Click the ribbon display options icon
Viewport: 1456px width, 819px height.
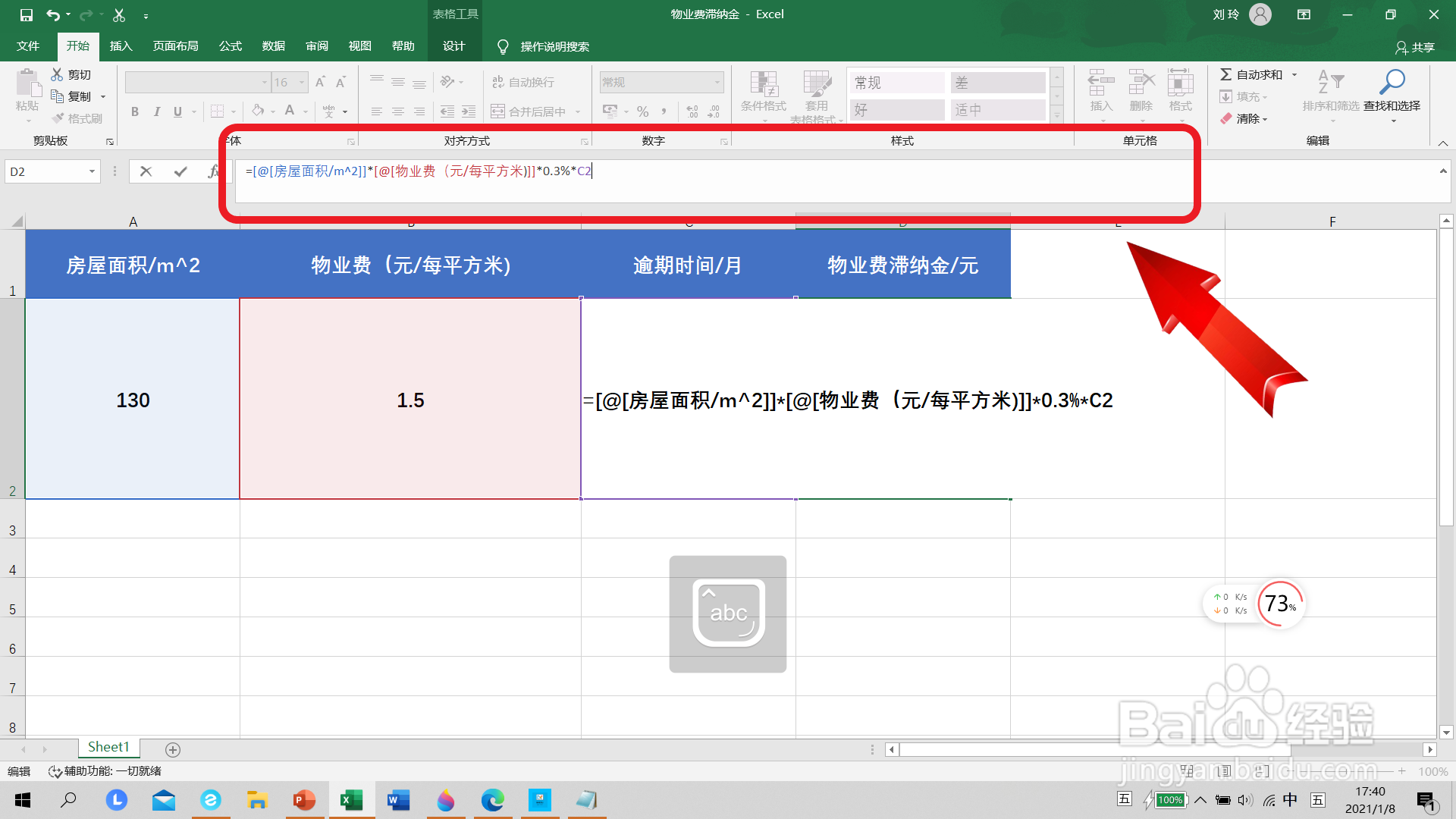click(x=1304, y=14)
